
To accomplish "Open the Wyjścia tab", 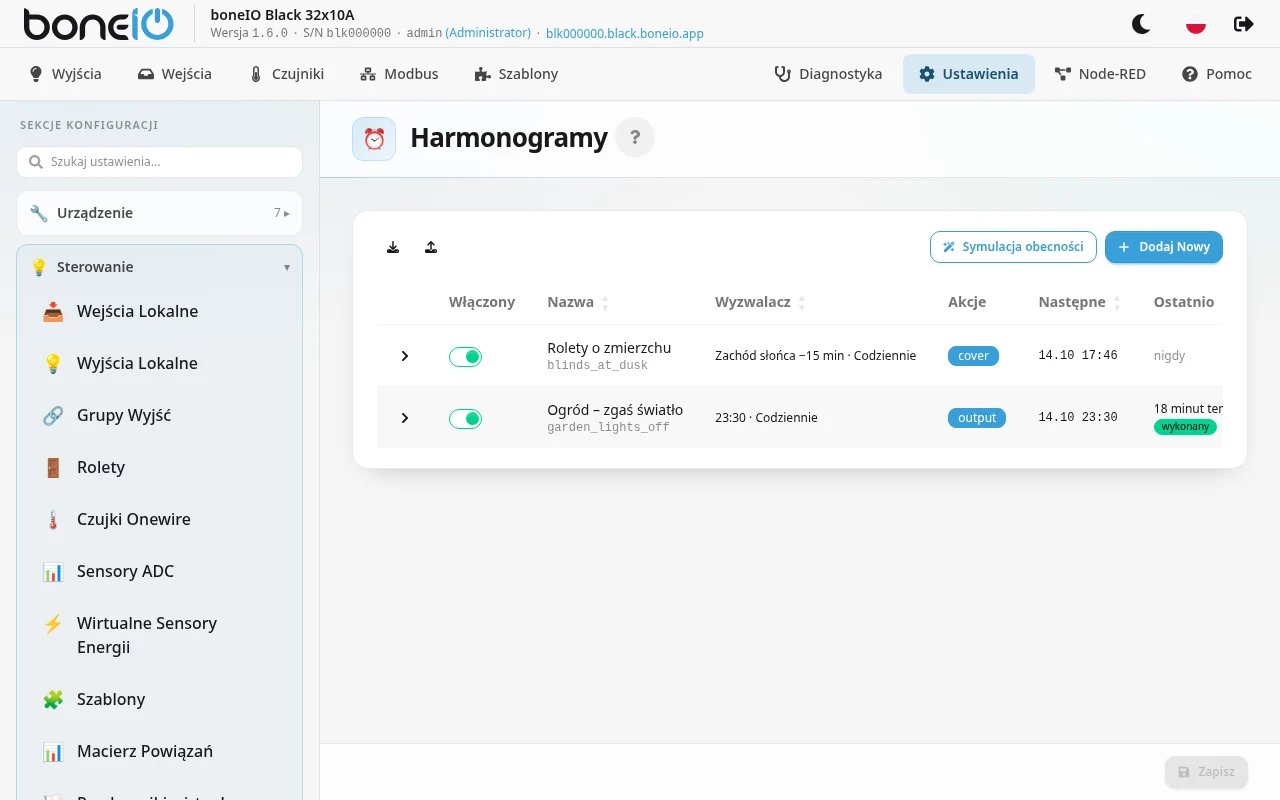I will point(65,74).
